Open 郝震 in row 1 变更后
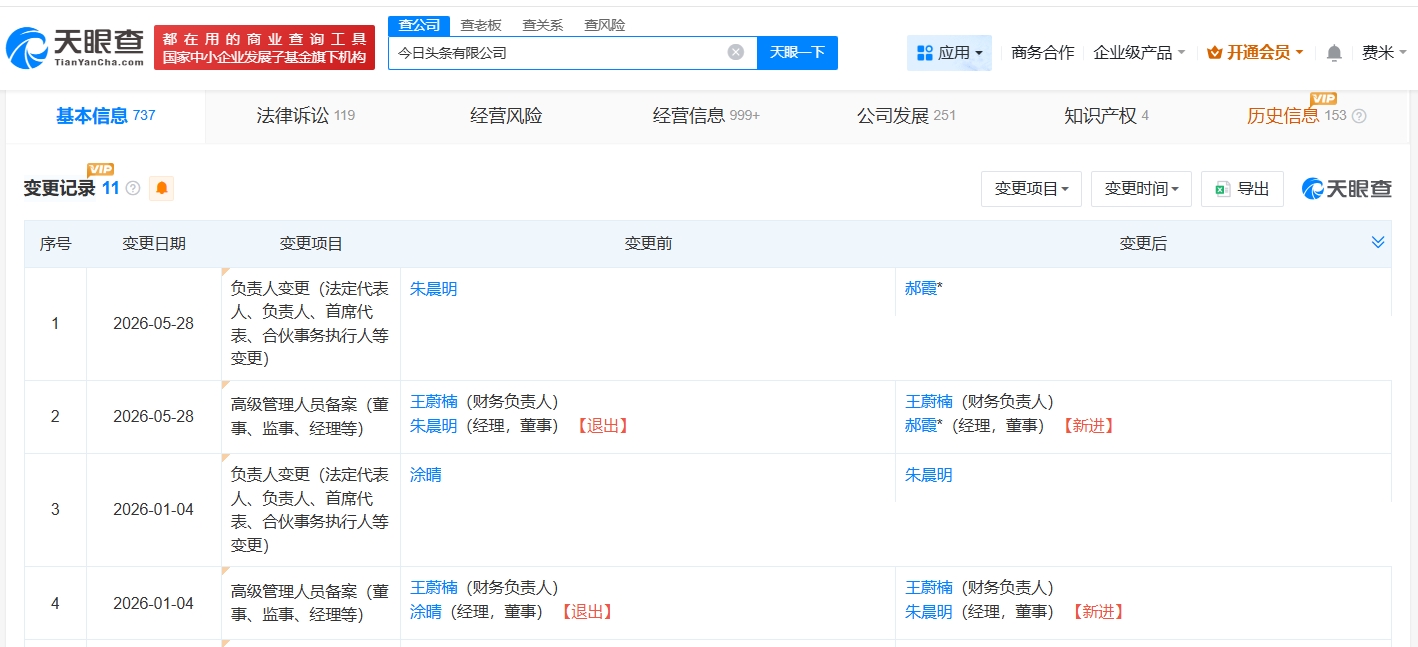The height and width of the screenshot is (647, 1418). pyautogui.click(x=921, y=289)
